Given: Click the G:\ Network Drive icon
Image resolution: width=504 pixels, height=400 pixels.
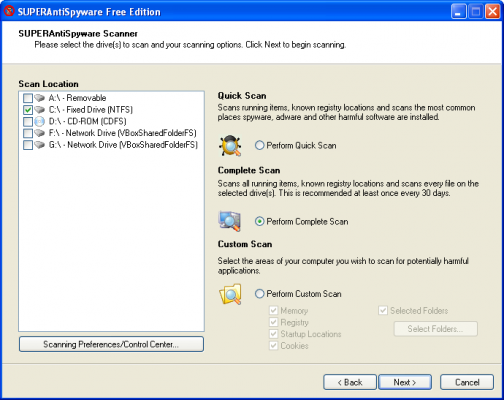Looking at the screenshot, I should [x=40, y=145].
